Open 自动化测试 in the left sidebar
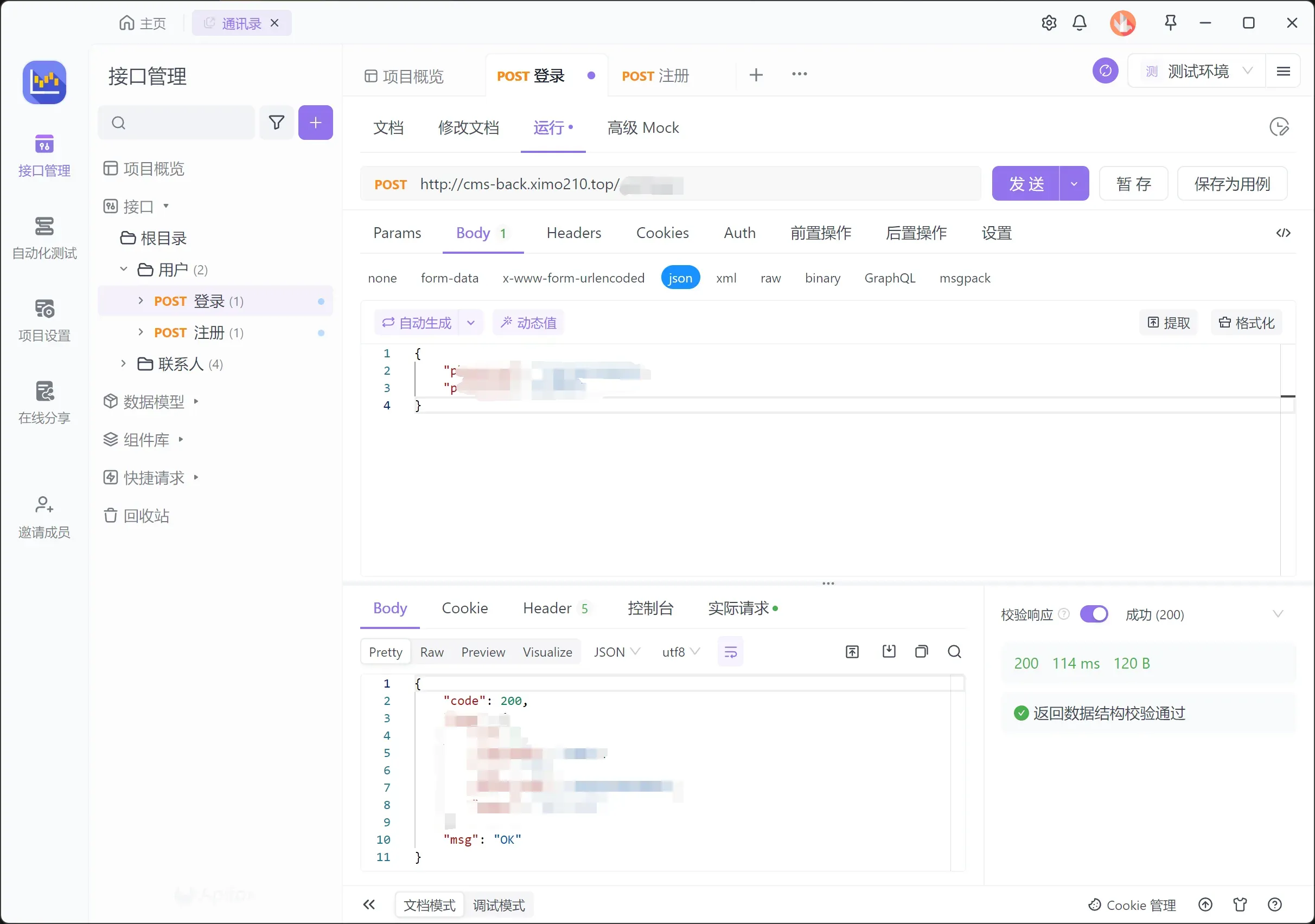This screenshot has height=924, width=1315. (x=44, y=238)
